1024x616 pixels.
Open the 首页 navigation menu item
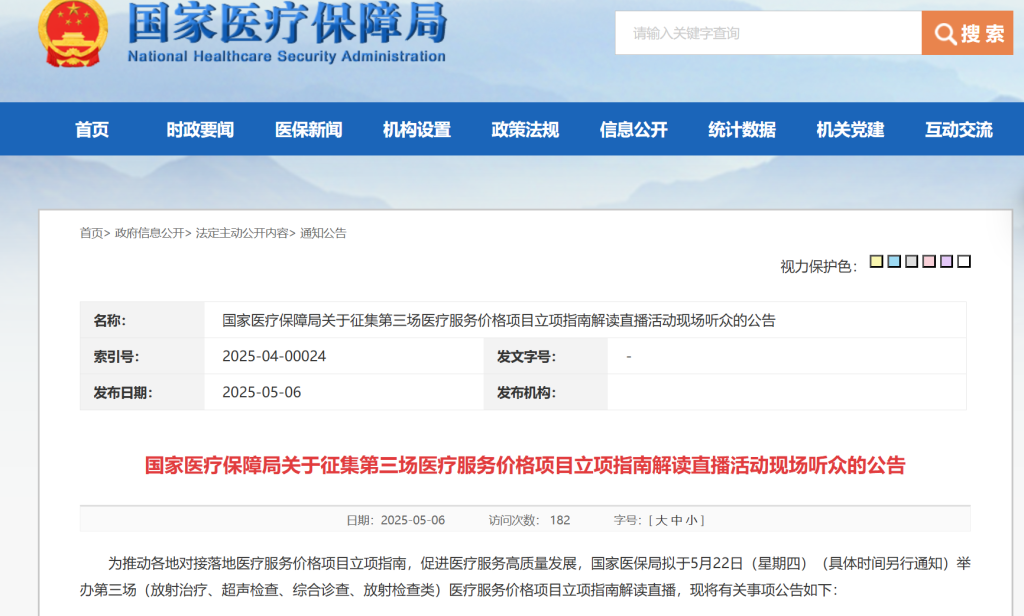91,129
